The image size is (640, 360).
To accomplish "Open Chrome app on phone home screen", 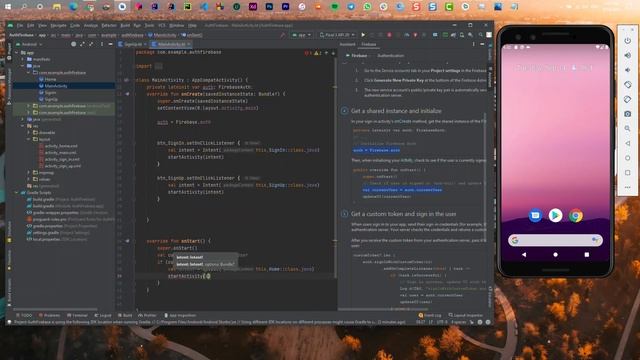I will tap(576, 215).
